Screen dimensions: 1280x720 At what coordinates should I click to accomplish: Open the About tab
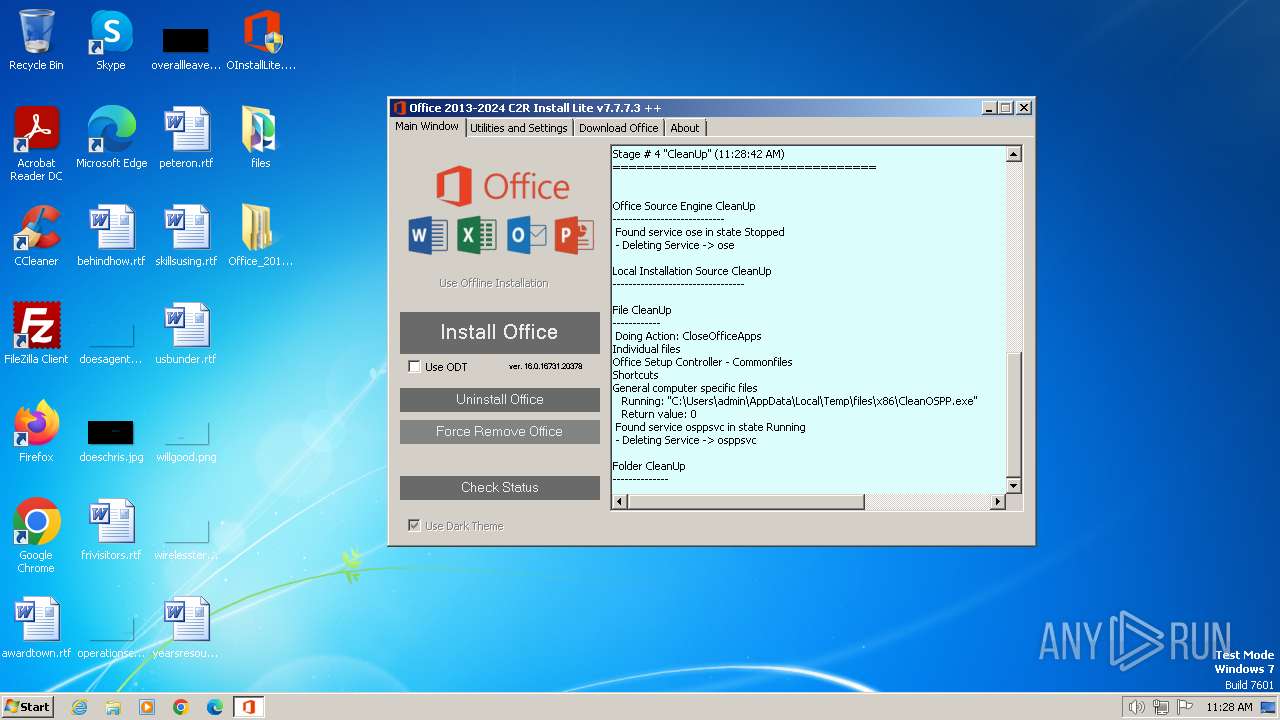coord(685,128)
